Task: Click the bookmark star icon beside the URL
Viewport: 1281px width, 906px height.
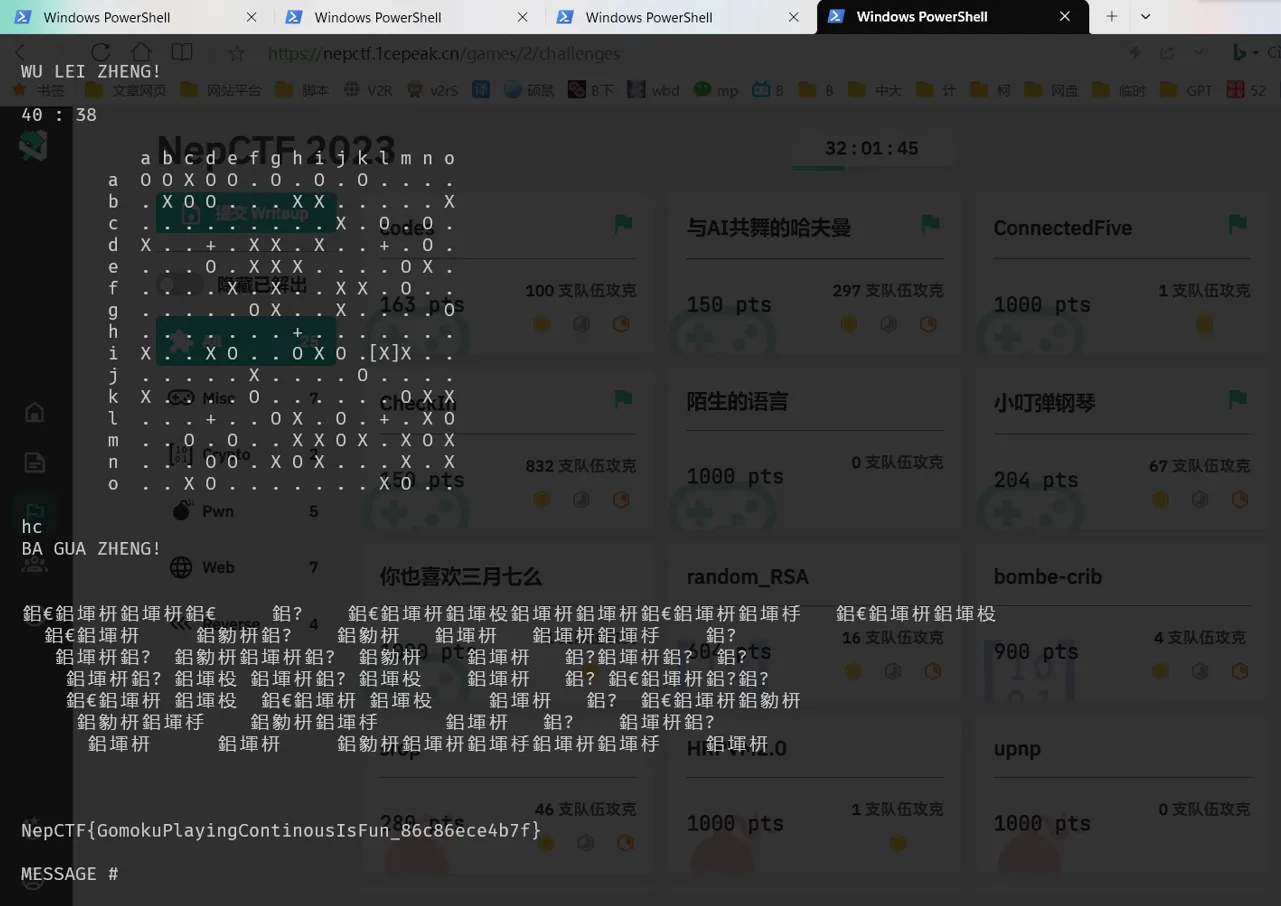Action: pos(236,53)
